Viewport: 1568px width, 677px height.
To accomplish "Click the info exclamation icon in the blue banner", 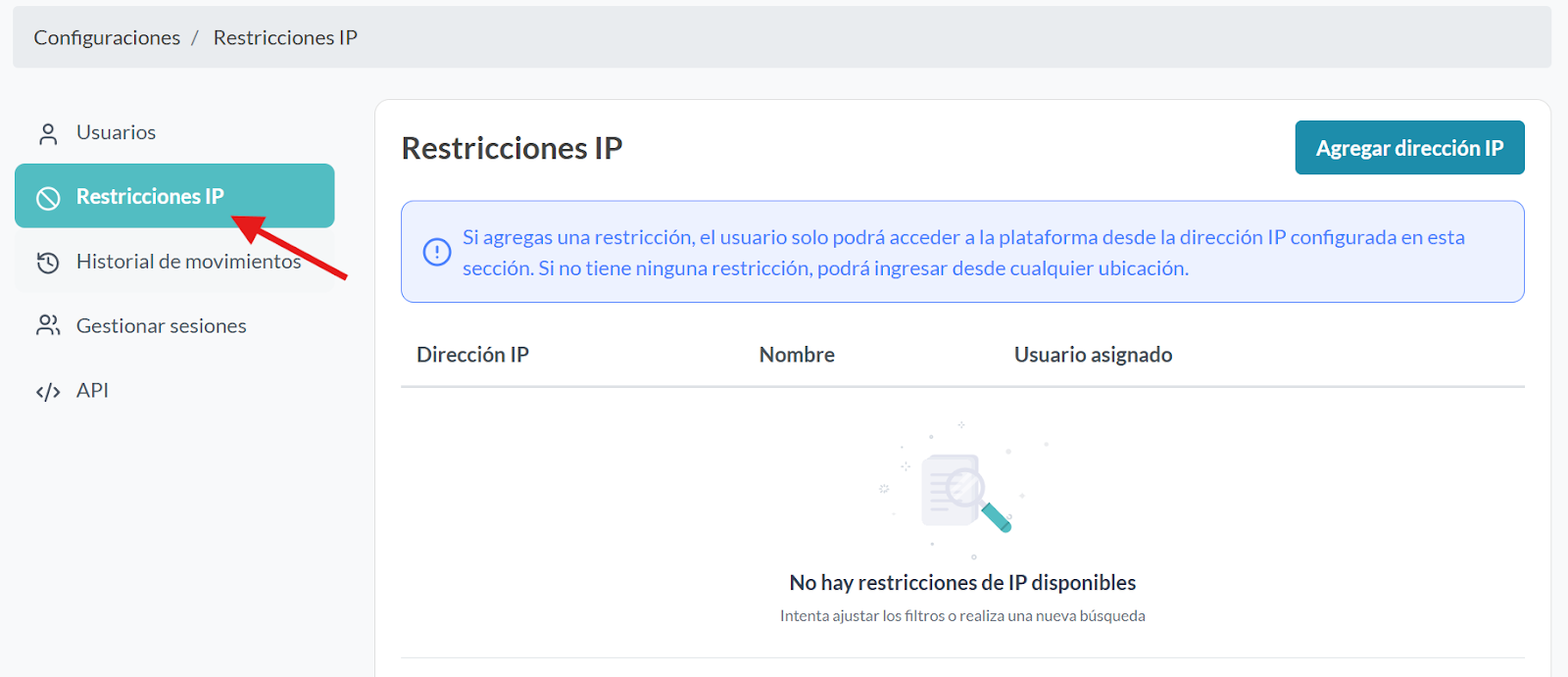I will (437, 252).
